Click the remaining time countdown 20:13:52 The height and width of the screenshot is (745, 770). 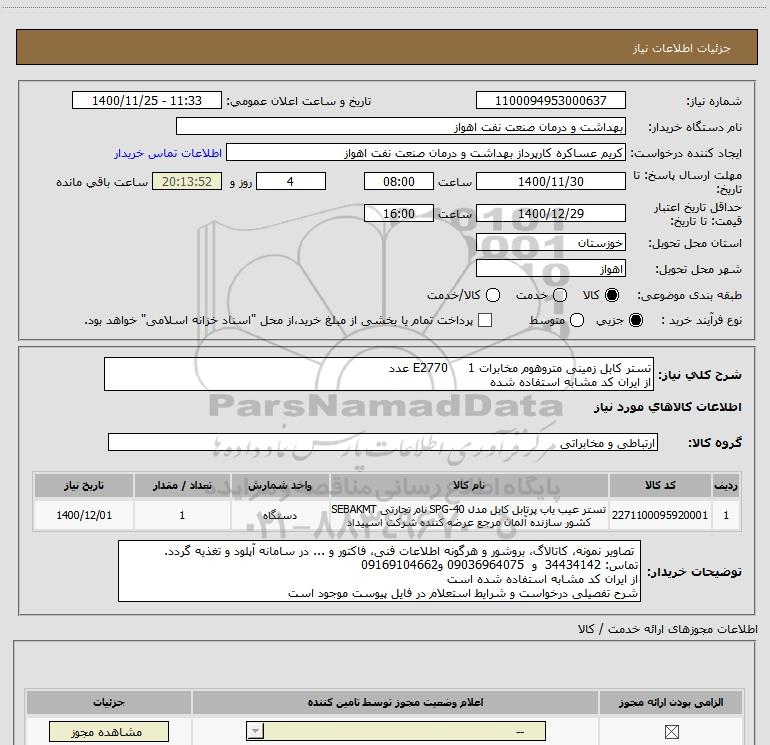tap(187, 181)
